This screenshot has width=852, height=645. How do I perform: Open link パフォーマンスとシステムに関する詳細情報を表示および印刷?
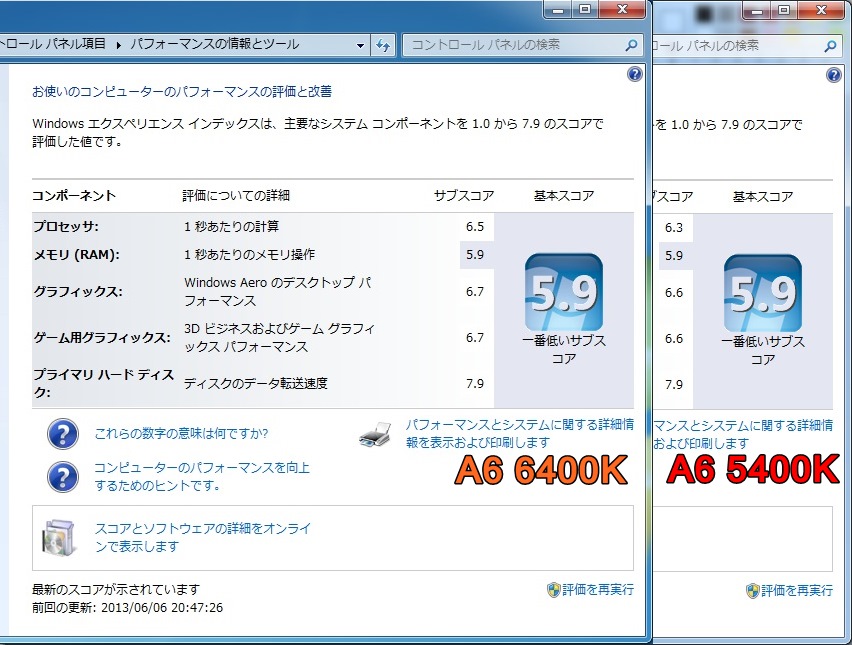point(519,433)
